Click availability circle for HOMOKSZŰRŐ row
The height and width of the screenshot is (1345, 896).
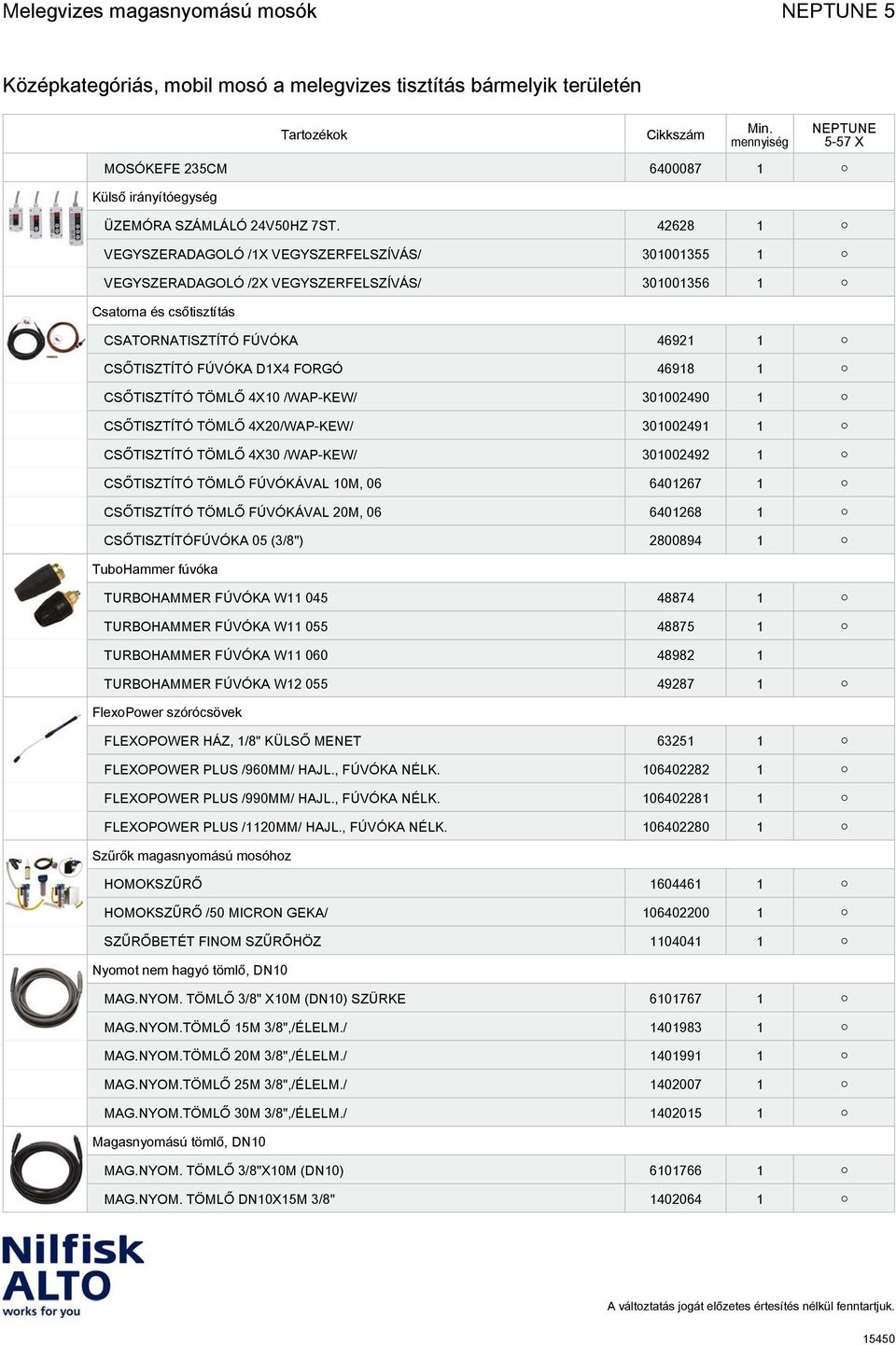844,883
